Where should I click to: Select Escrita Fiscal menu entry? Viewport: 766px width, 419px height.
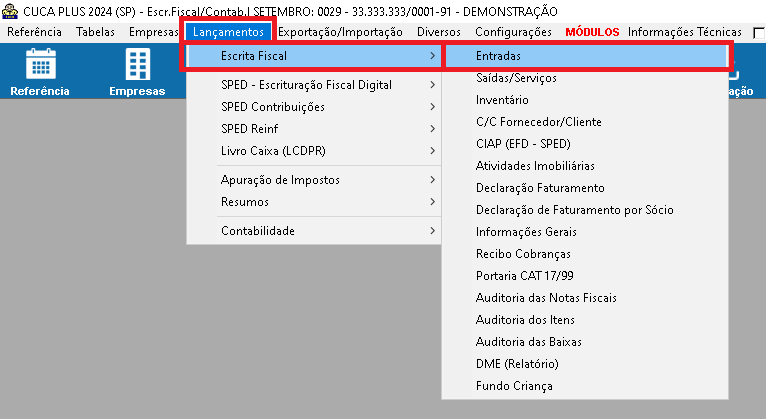(x=314, y=56)
